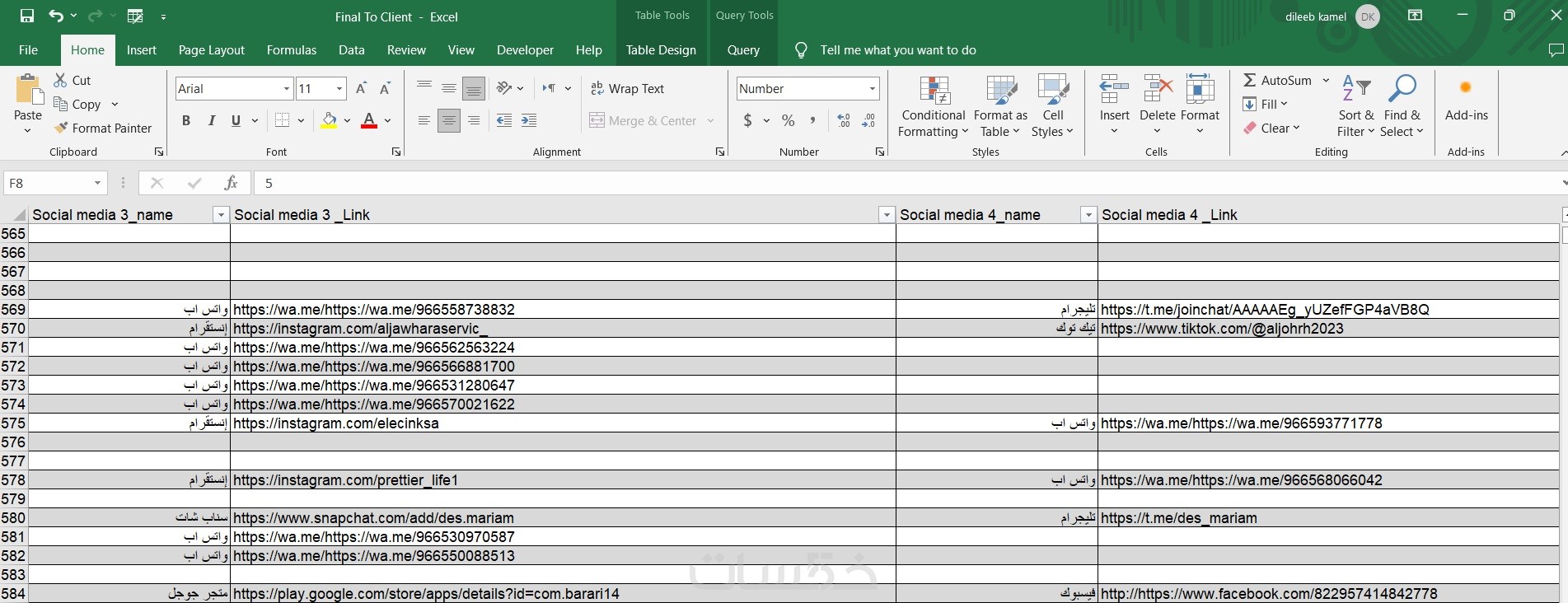Viewport: 1568px width, 603px height.
Task: Expand the Name Box dropdown arrow
Action: (x=97, y=183)
